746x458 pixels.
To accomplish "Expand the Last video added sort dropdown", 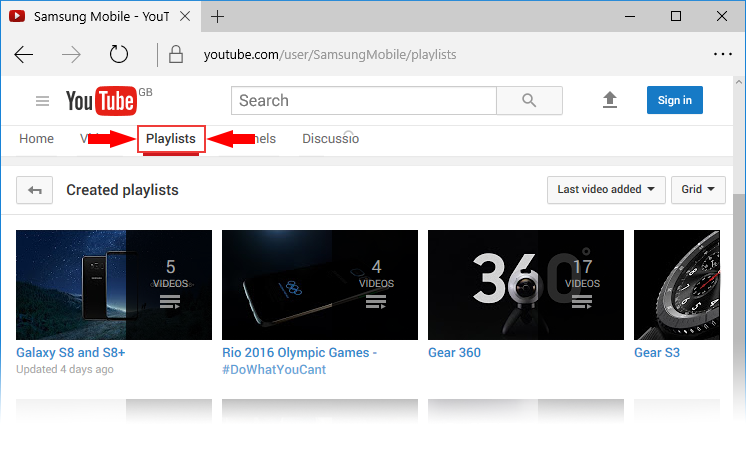I will [x=606, y=190].
